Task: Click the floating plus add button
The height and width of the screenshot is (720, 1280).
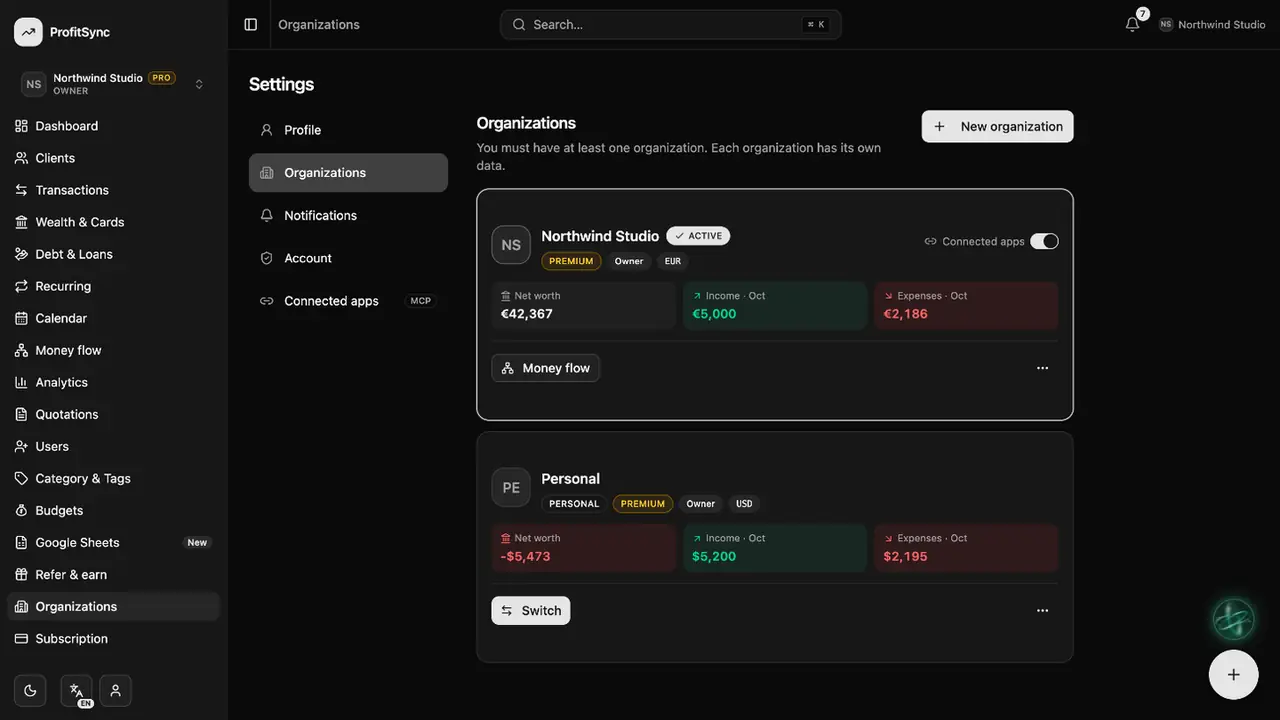Action: click(1233, 674)
